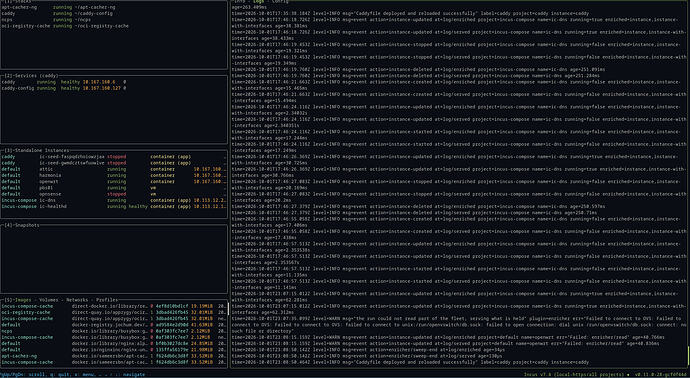
Task: Click the 23:08:58 Caddyfile deployed log line
Action: click(x=411, y=362)
